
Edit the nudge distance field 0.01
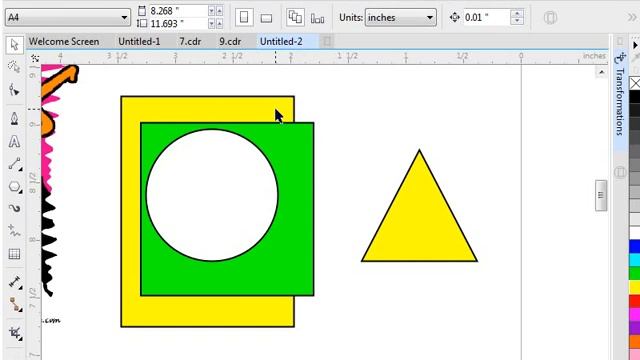pyautogui.click(x=487, y=18)
